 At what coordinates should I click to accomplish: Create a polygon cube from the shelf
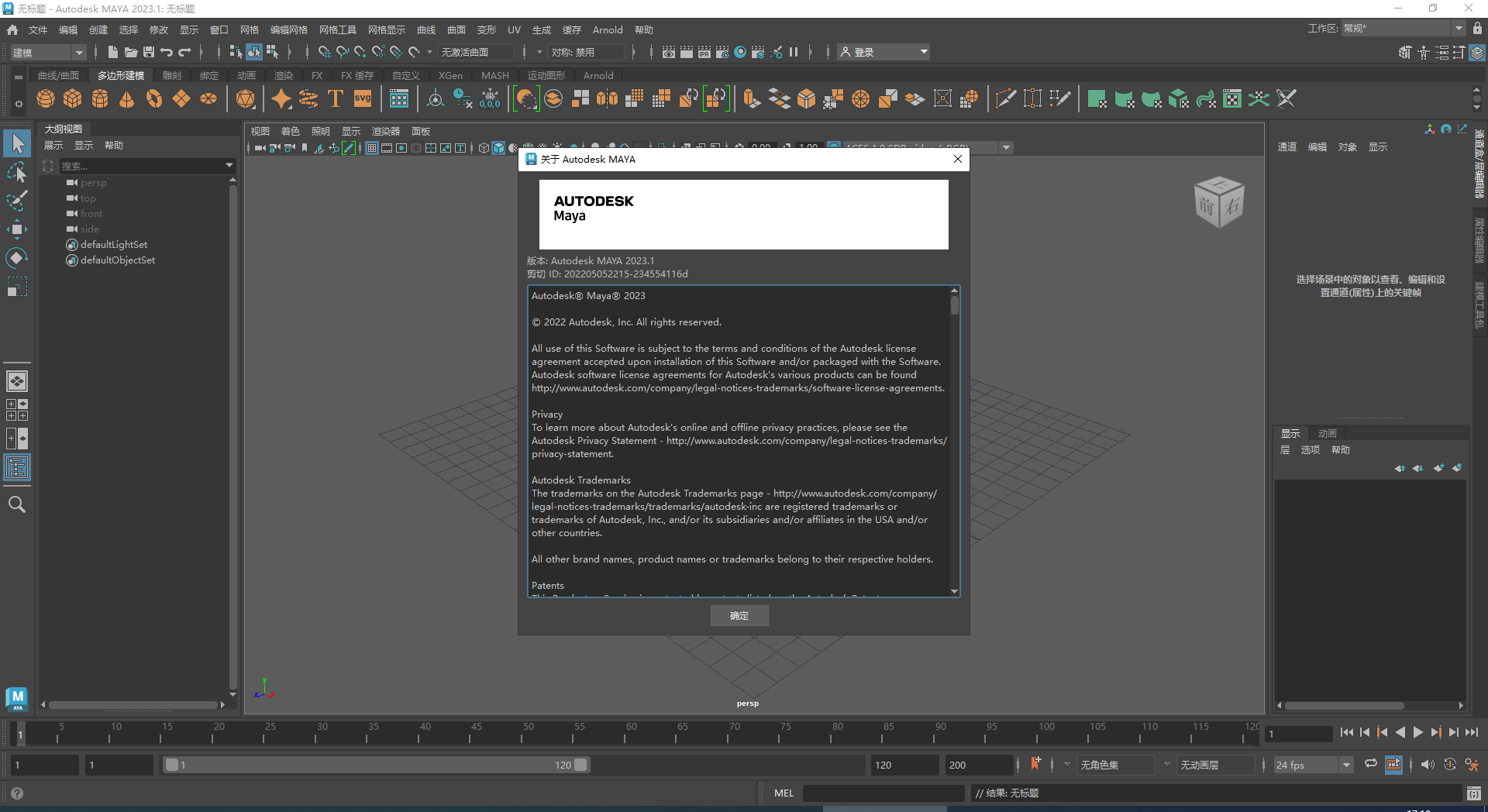tap(73, 99)
